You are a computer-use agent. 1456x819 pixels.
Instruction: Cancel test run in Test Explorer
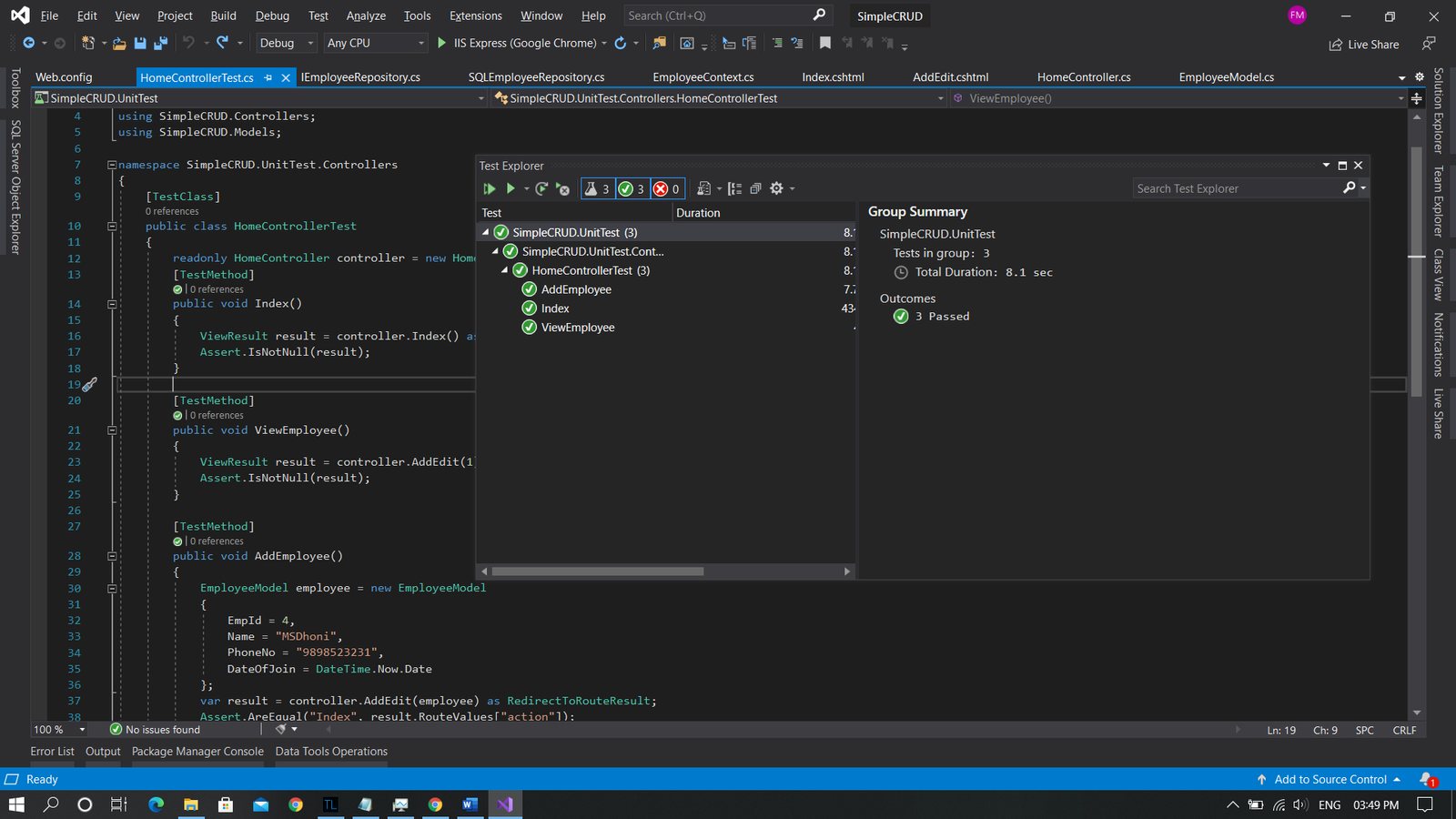(x=563, y=189)
